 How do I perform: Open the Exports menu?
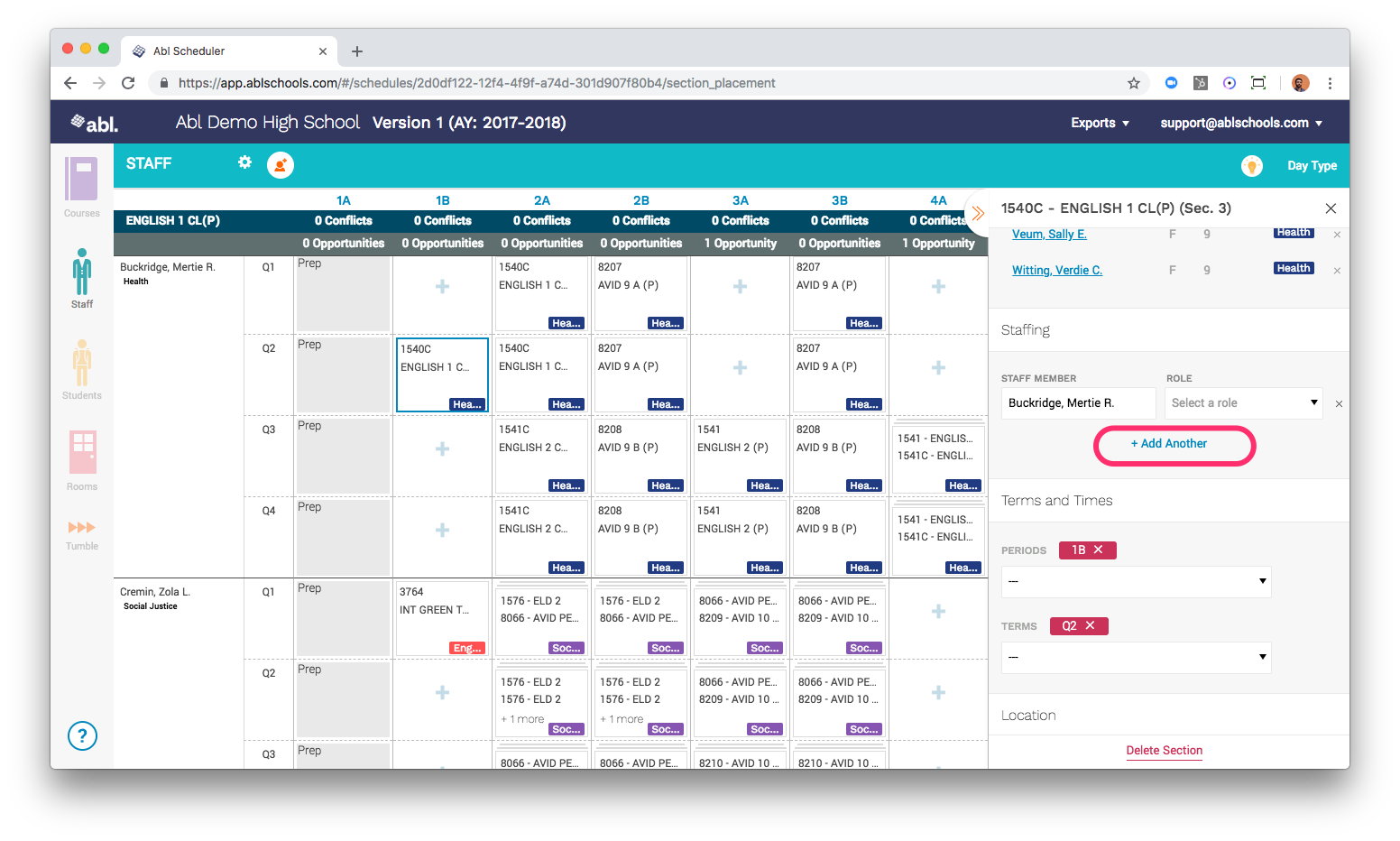tap(1100, 123)
